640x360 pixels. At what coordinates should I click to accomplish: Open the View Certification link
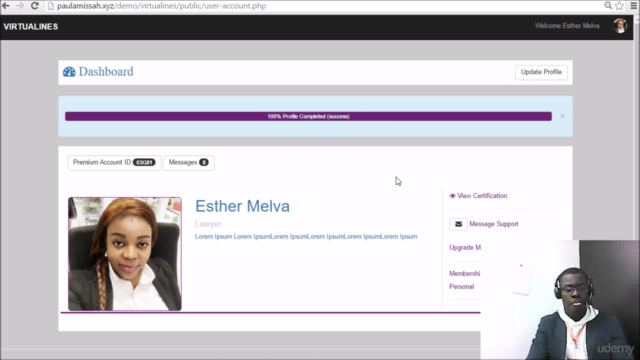[x=482, y=196]
